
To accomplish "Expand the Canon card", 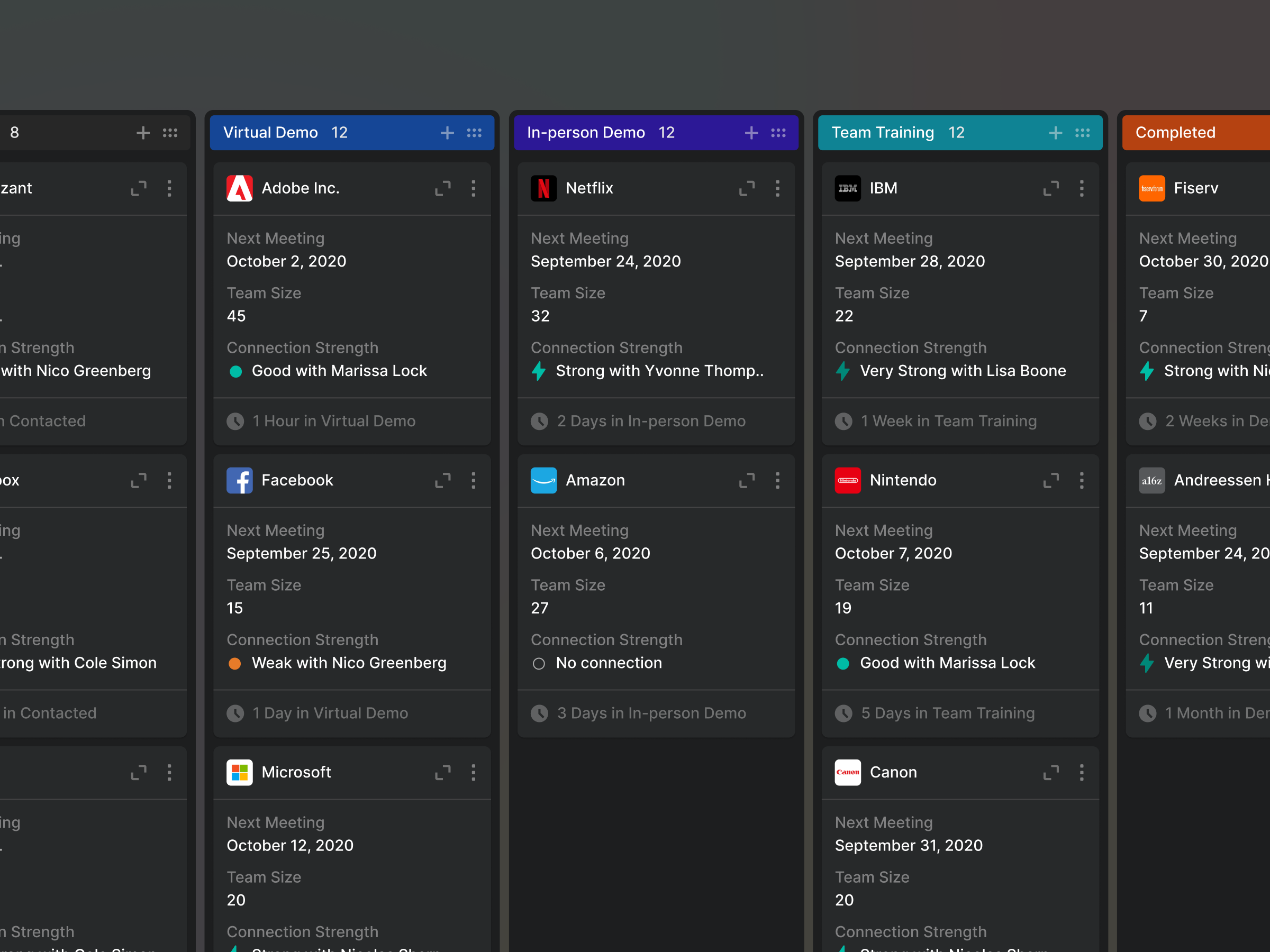I will pos(1051,772).
